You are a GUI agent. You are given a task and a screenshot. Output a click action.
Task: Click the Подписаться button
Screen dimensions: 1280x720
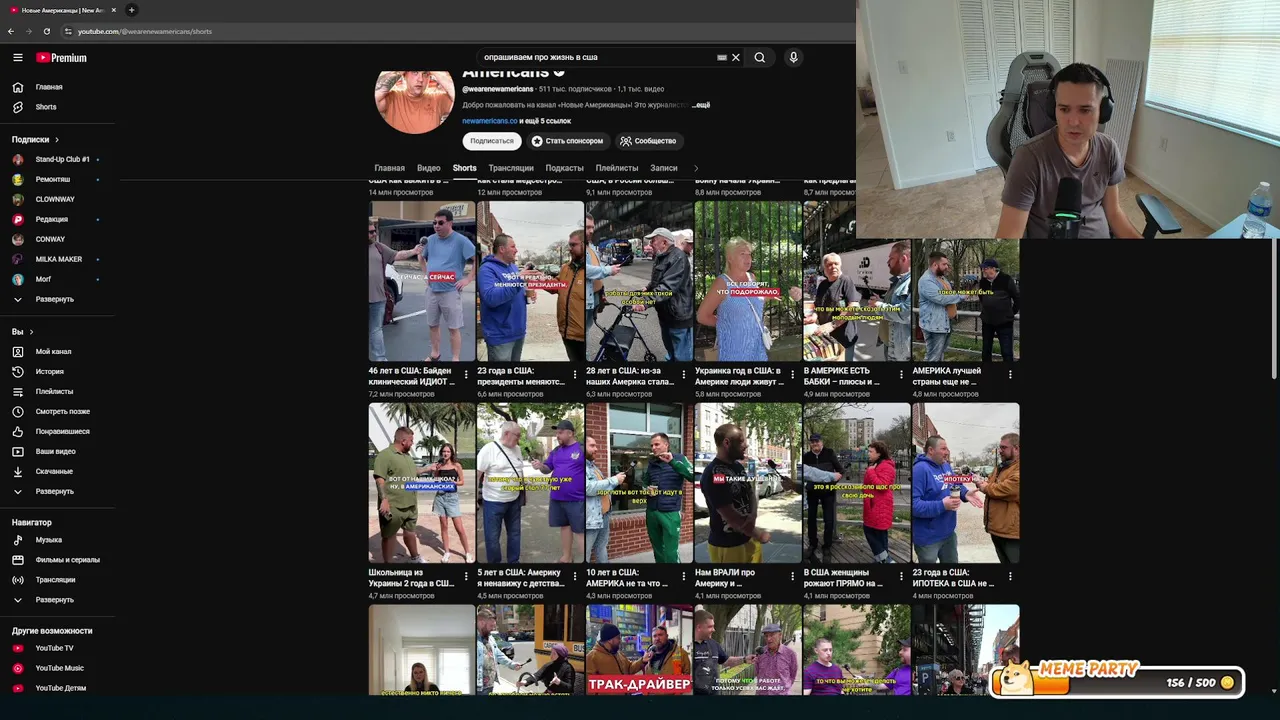492,141
